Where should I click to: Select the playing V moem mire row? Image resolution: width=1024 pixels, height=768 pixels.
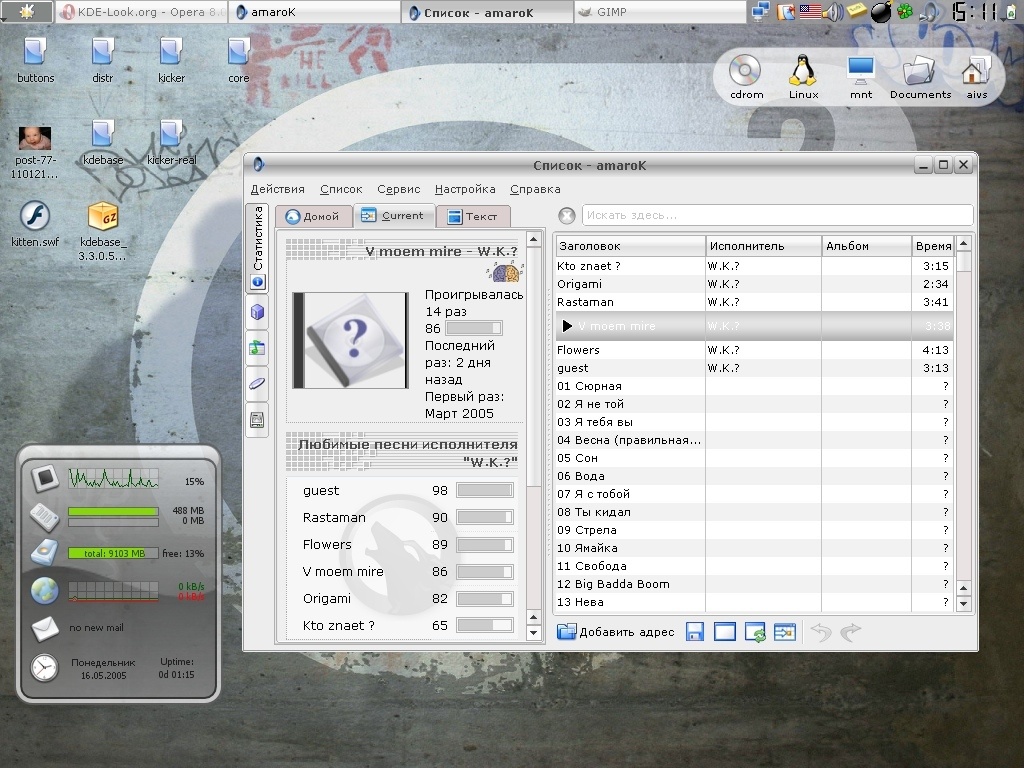coord(754,326)
